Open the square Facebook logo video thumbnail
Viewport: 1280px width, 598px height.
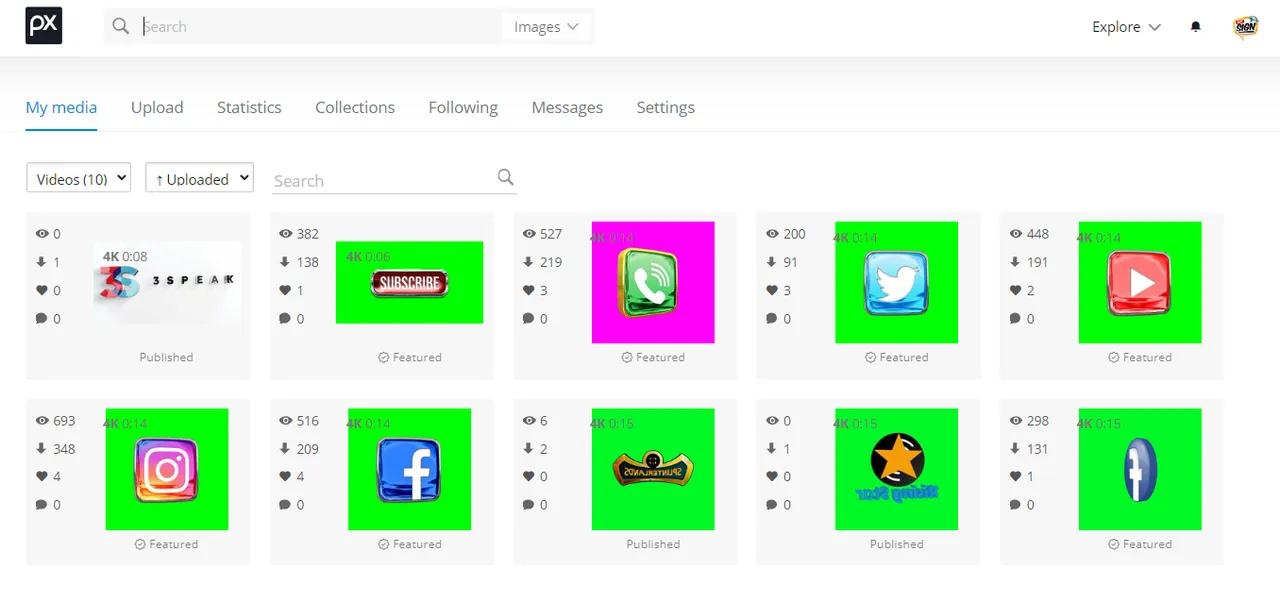coord(410,469)
